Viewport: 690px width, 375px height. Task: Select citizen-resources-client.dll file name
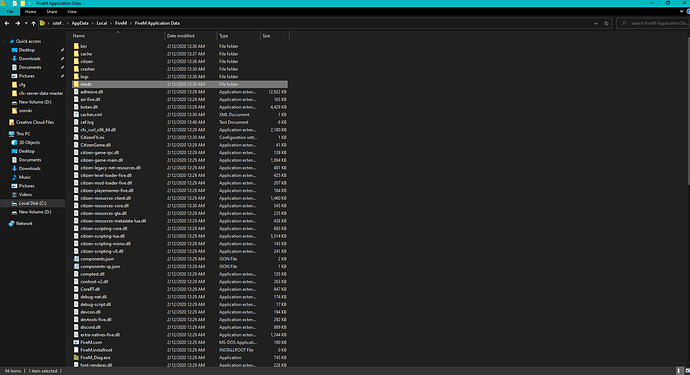point(106,198)
